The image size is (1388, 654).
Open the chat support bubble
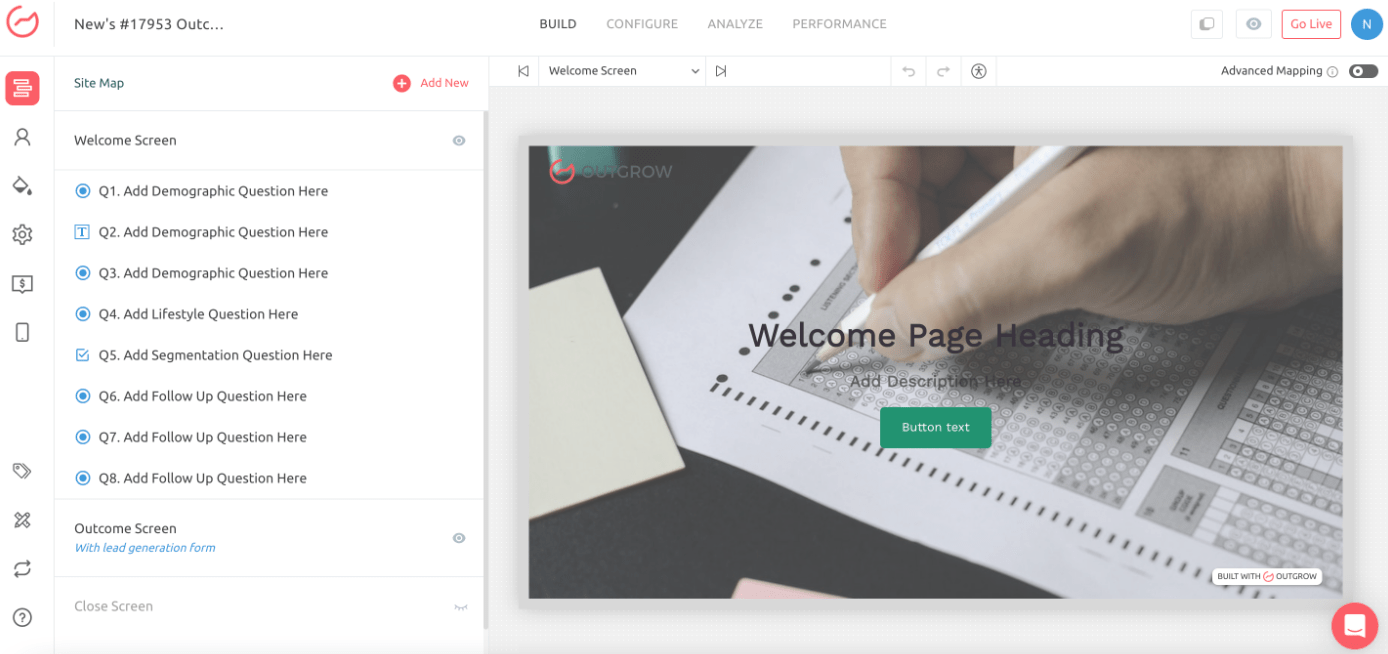1354,625
